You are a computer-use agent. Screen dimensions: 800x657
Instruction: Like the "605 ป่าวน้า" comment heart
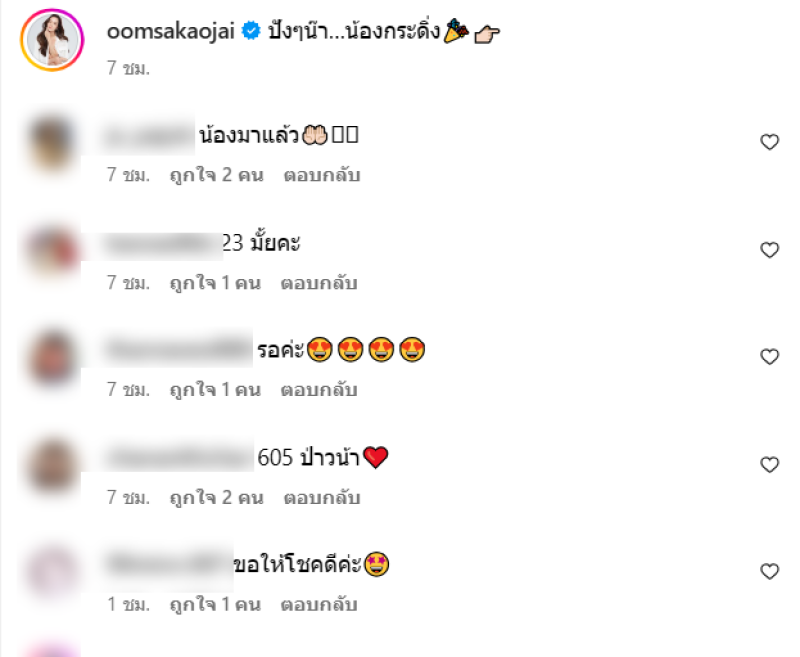[769, 465]
